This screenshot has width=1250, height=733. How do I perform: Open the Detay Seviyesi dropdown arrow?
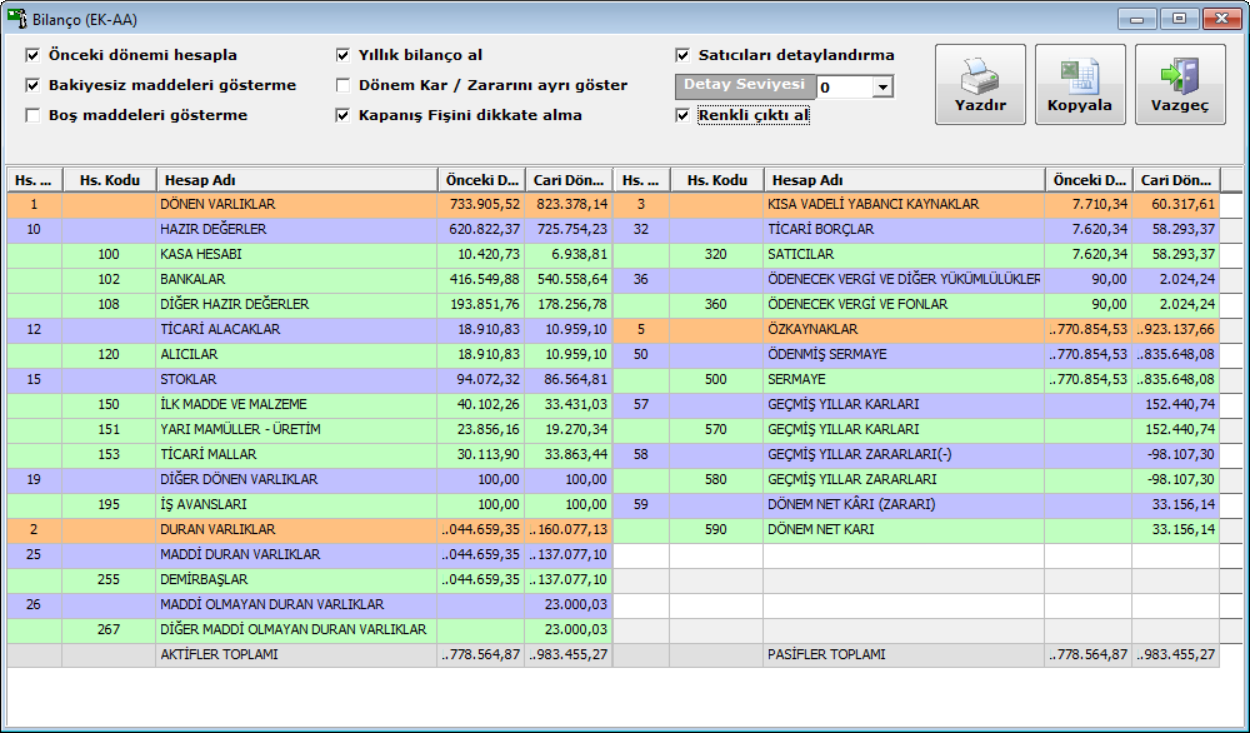(882, 88)
